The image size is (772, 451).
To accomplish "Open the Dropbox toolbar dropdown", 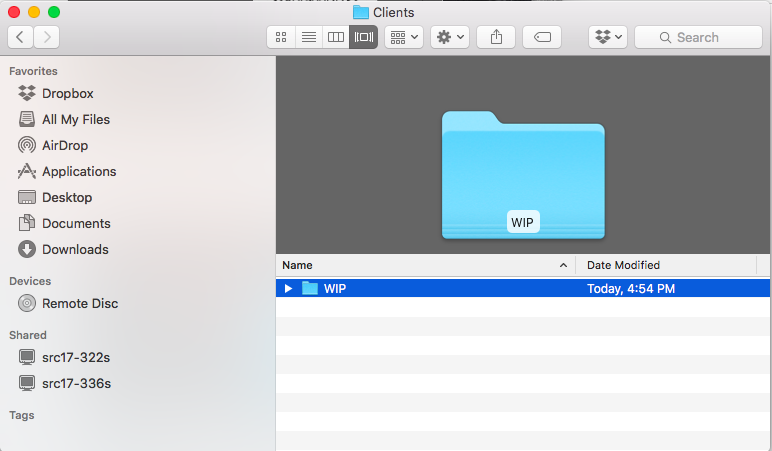I will (608, 37).
